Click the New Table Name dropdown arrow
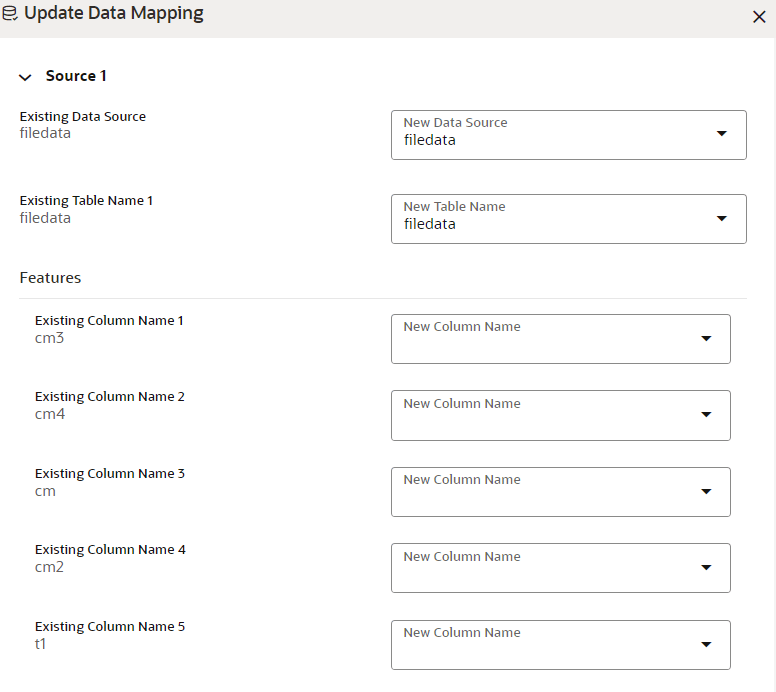Viewport: 776px width, 692px height. click(x=722, y=218)
